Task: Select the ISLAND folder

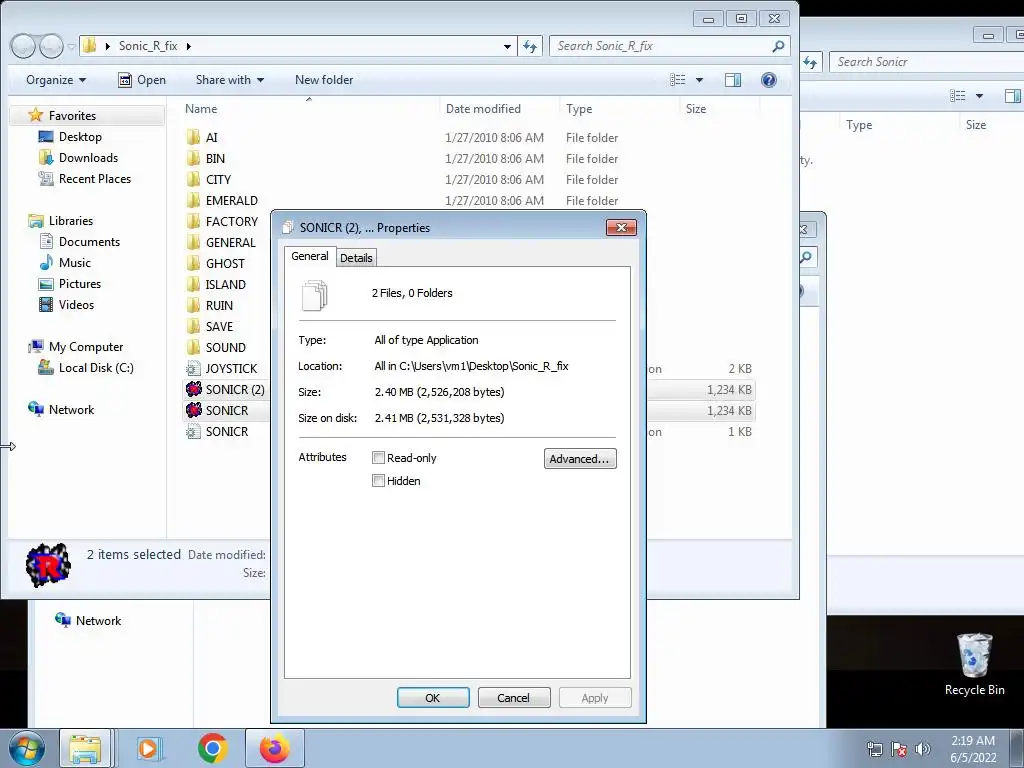Action: 225,284
